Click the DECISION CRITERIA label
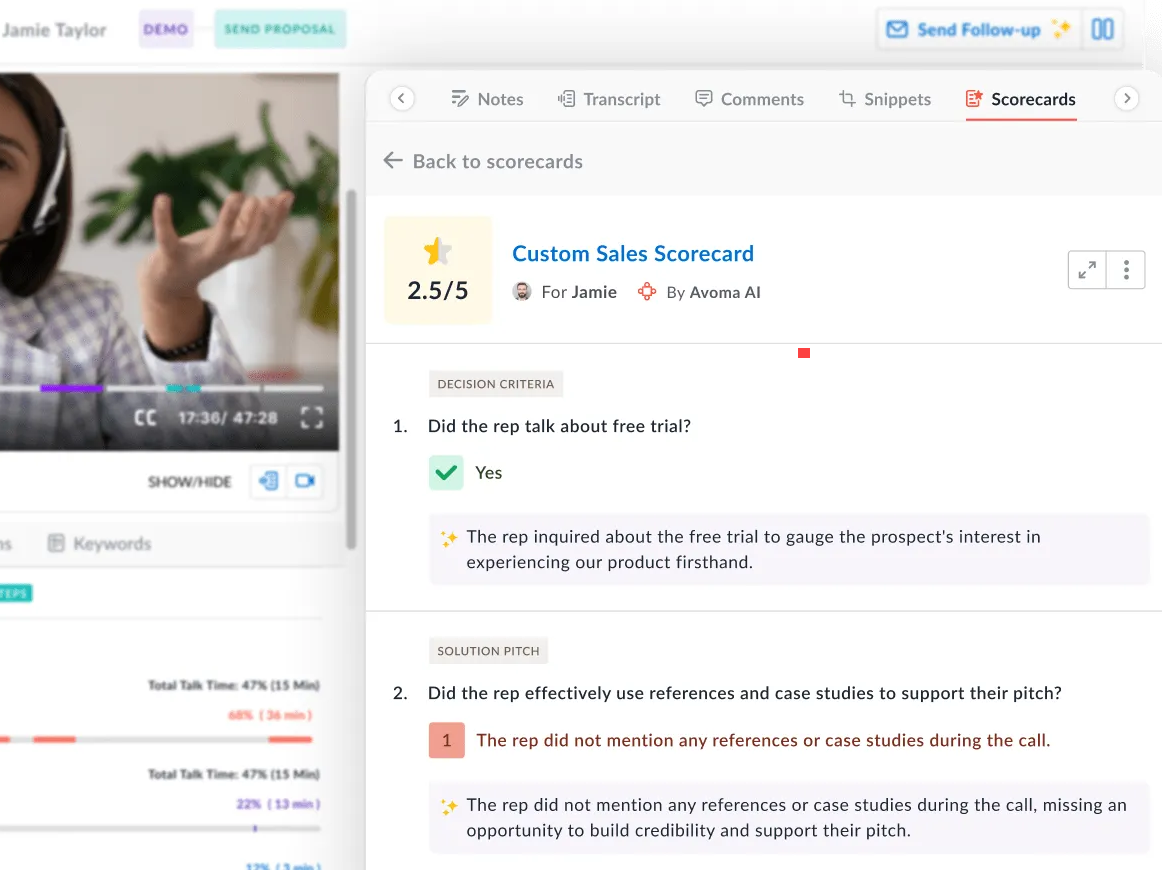 click(496, 384)
